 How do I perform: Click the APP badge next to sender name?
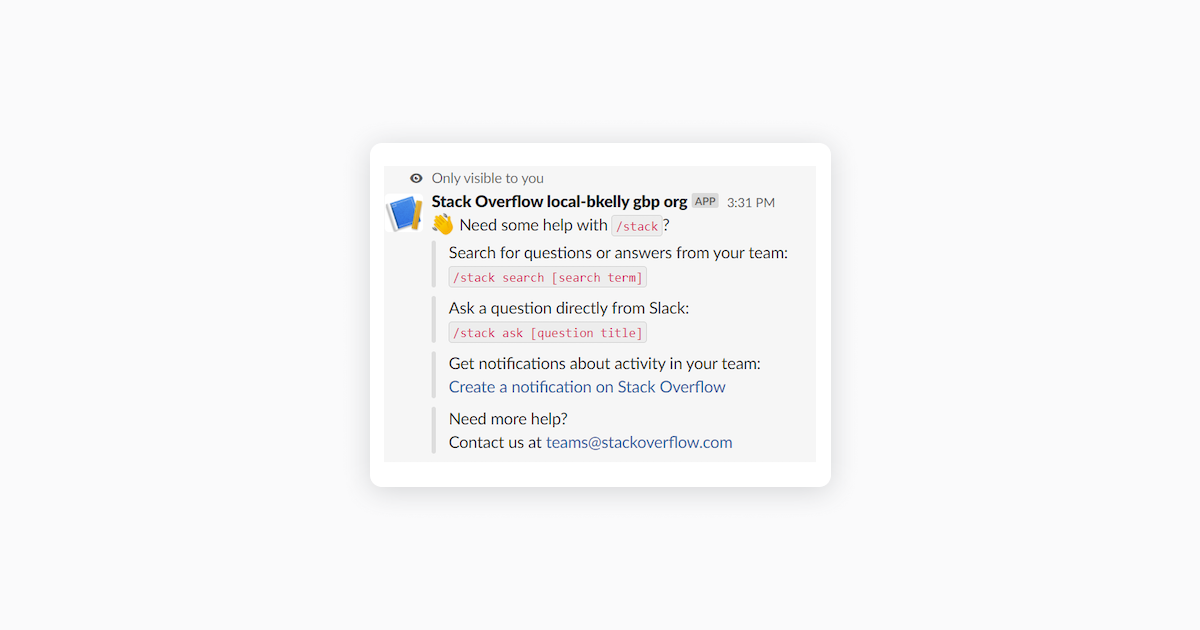pyautogui.click(x=705, y=201)
